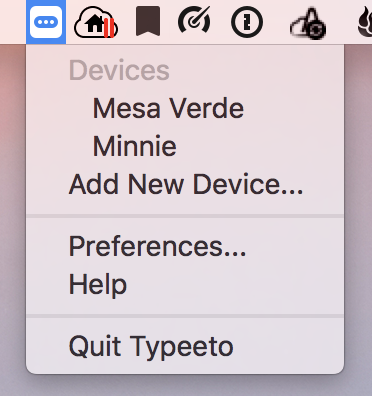
Task: Open the speedometer gauge menu bar icon
Action: coord(194,21)
